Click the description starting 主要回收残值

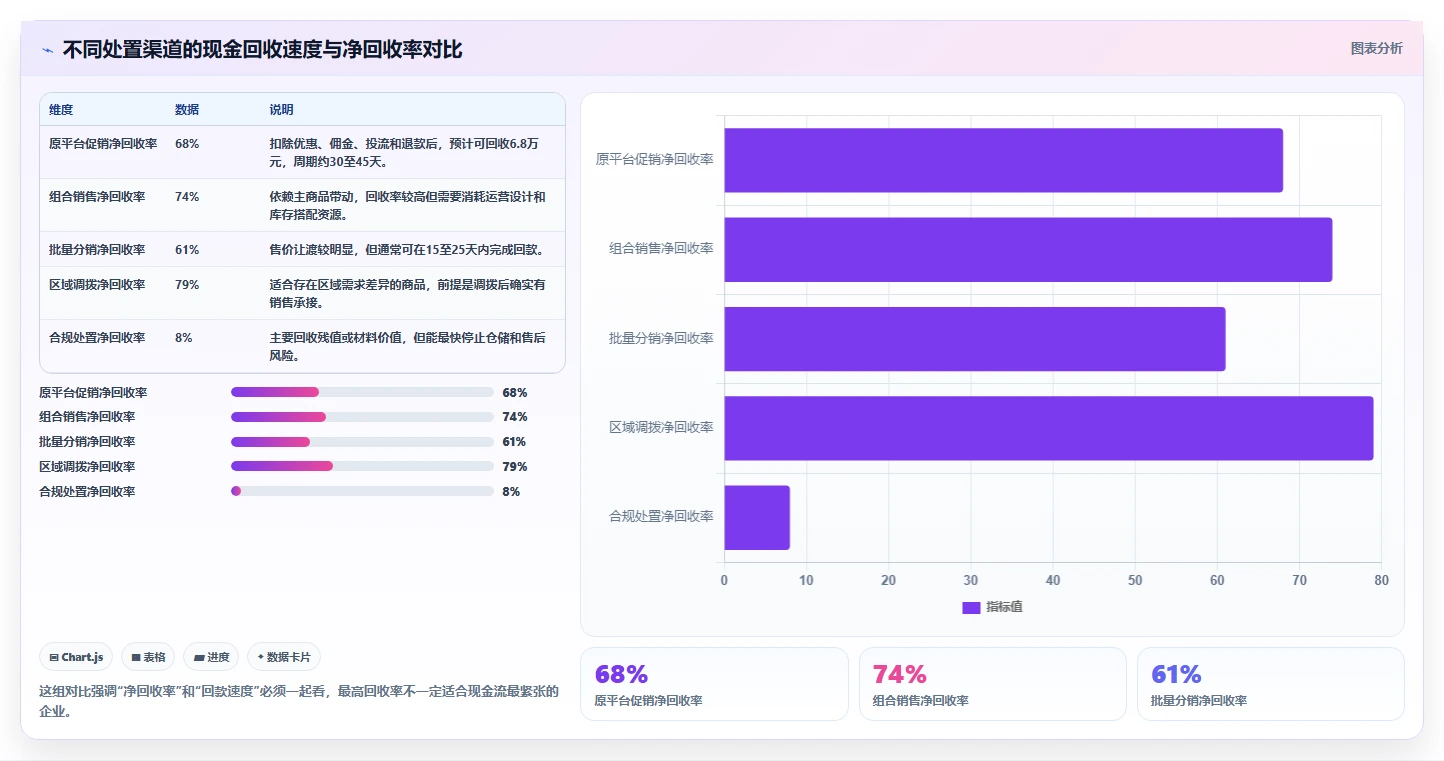point(407,347)
